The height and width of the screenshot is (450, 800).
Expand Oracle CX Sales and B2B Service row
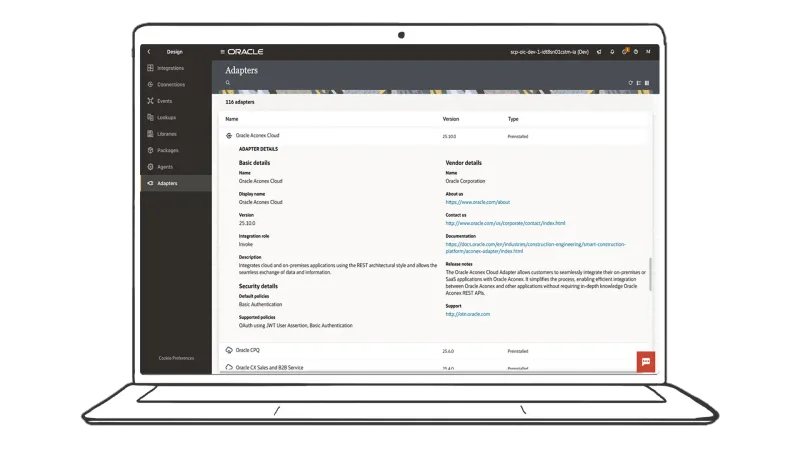tap(436, 367)
